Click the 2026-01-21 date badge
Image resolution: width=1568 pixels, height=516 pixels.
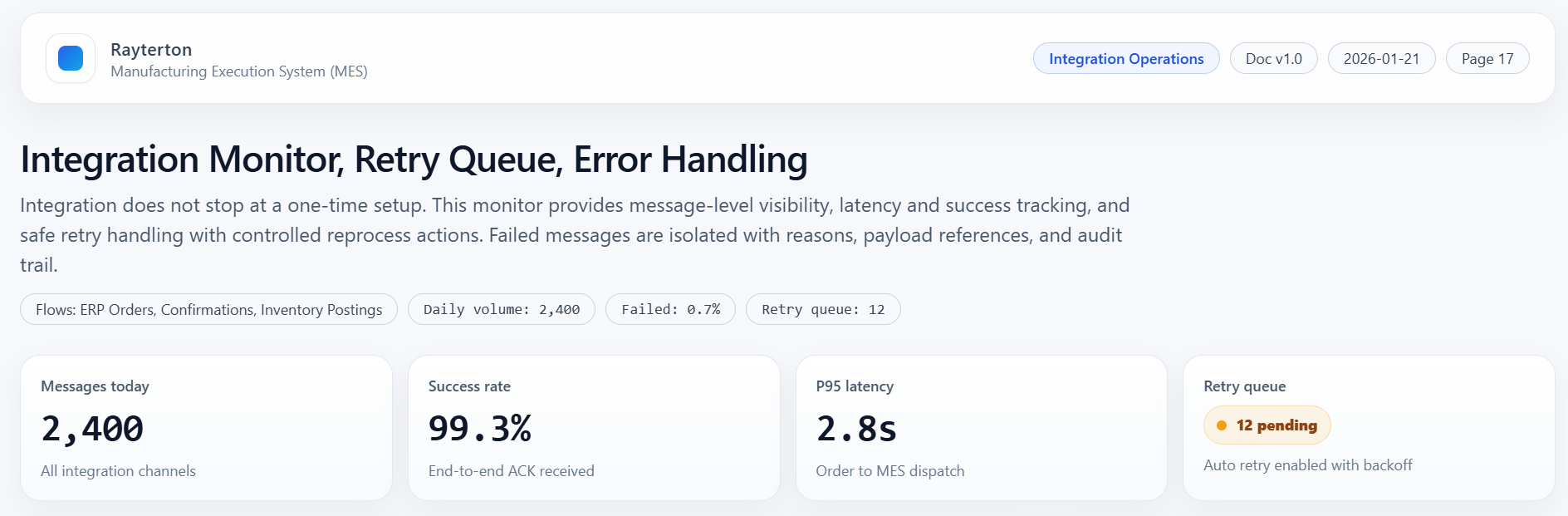coord(1381,59)
